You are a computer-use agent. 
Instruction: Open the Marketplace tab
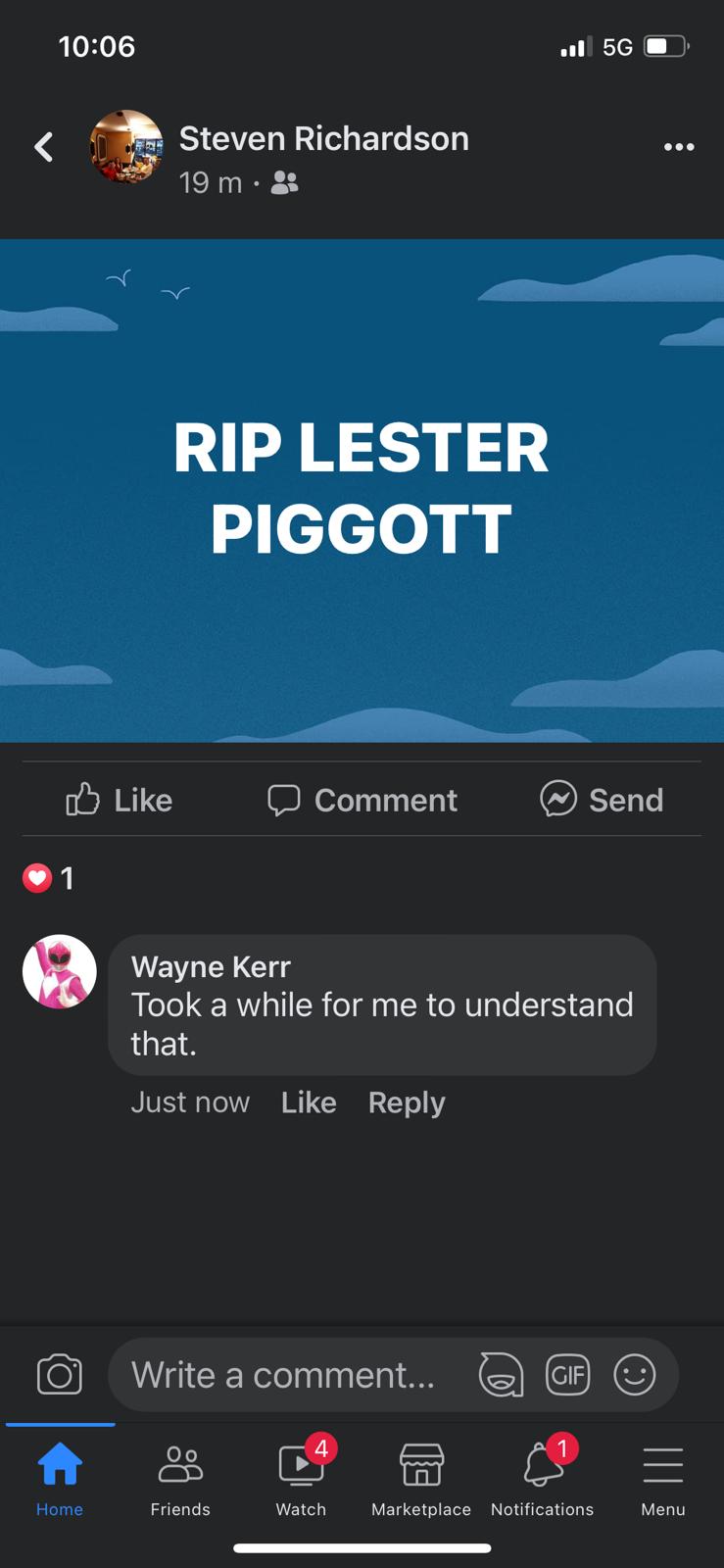click(x=421, y=1480)
